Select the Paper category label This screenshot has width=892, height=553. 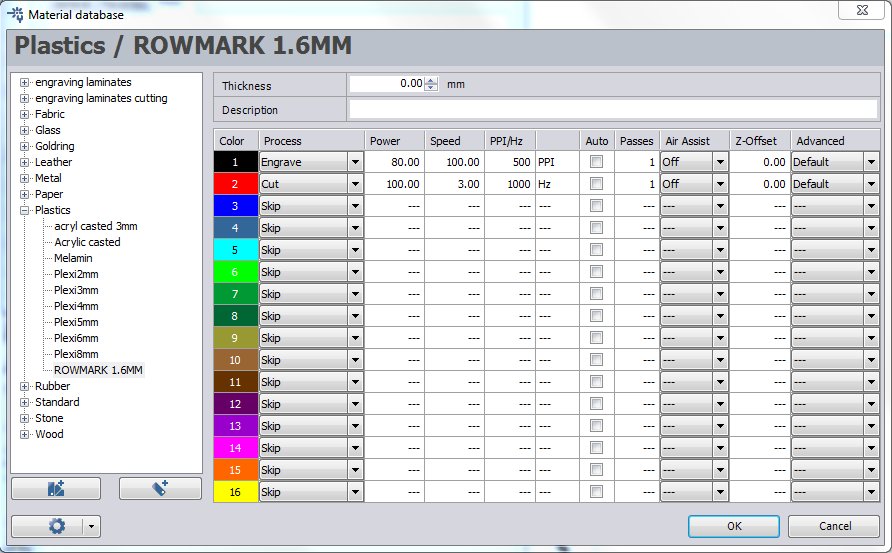pos(49,194)
